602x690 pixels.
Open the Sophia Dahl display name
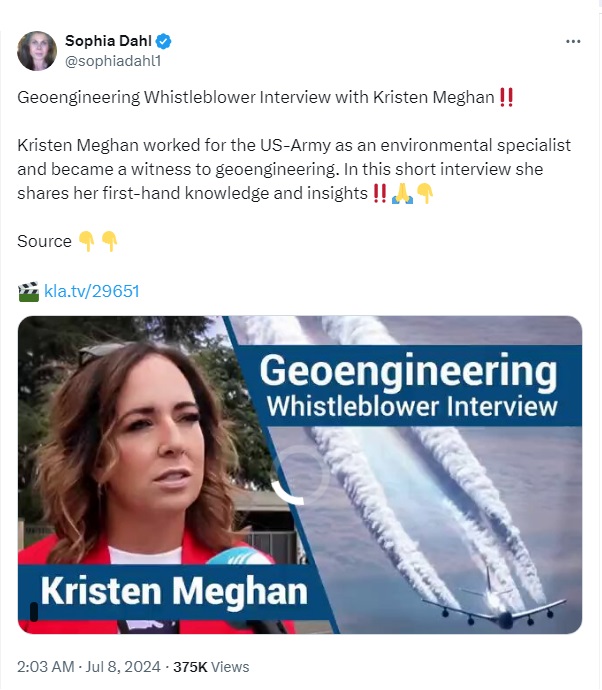point(108,41)
